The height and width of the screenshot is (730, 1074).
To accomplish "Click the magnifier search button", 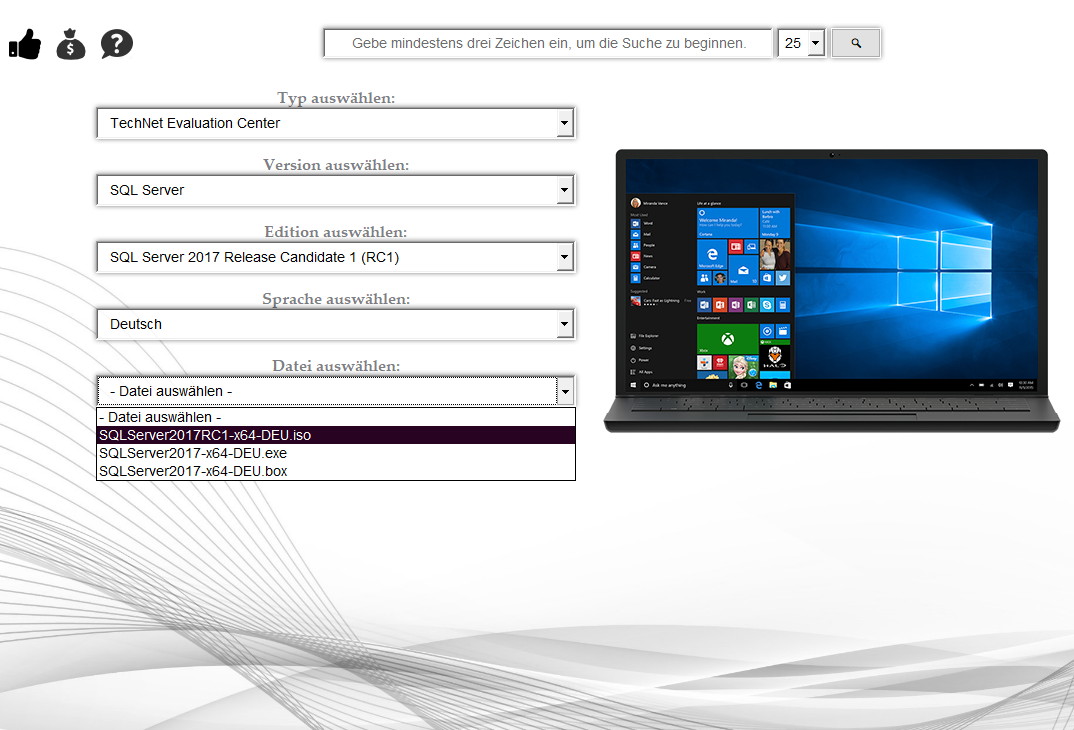I will click(x=856, y=43).
